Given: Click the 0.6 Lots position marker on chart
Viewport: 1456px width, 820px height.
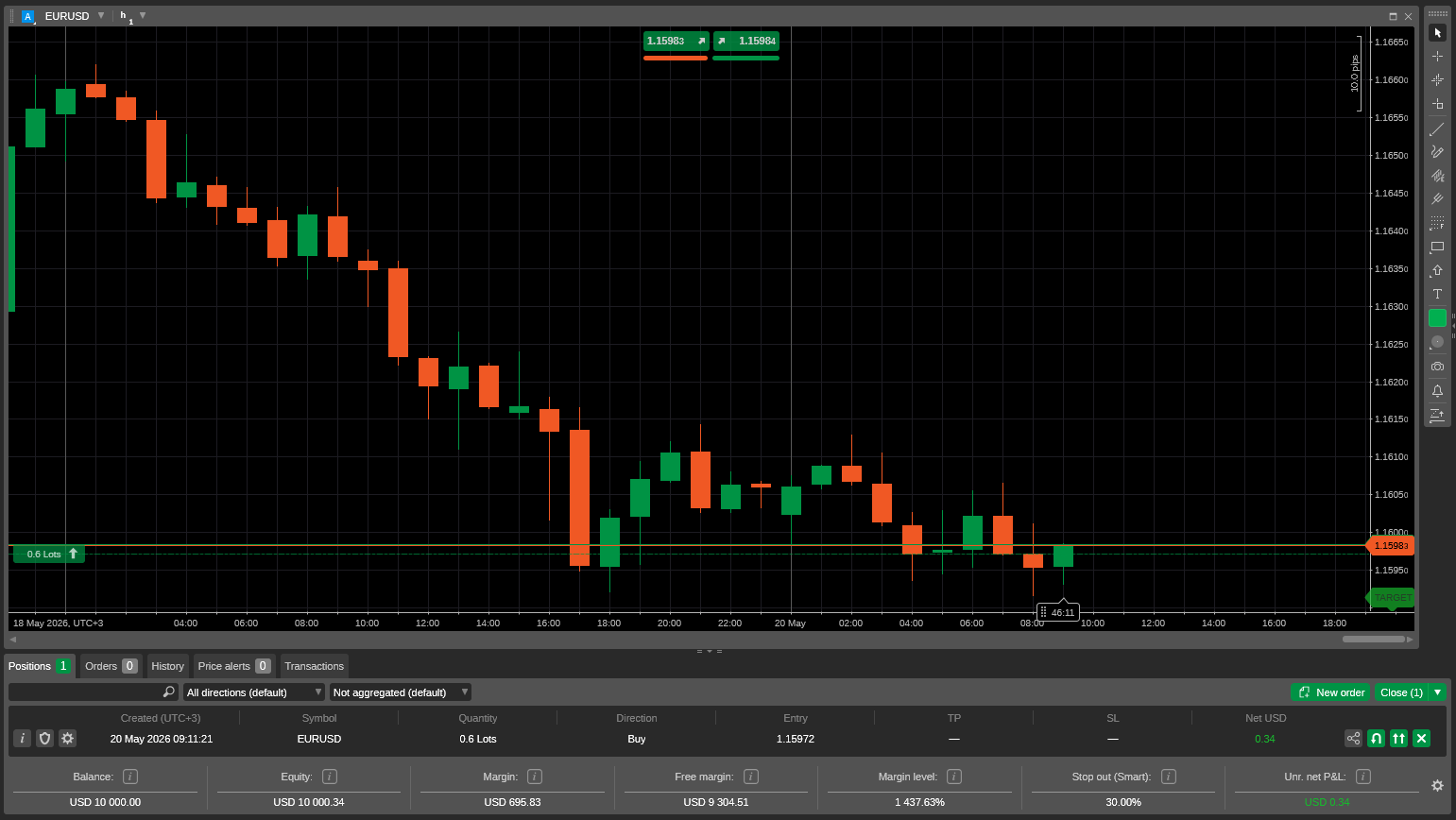Looking at the screenshot, I should (49, 555).
